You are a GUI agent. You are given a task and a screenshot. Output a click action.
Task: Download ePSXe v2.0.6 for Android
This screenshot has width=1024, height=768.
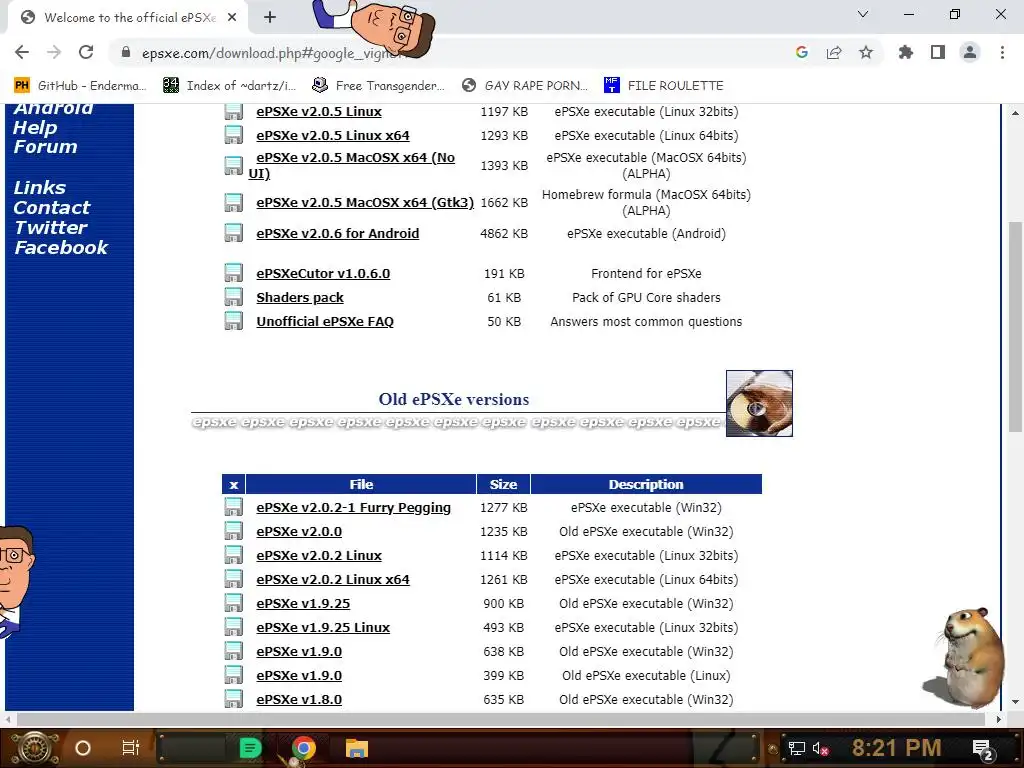coord(338,233)
